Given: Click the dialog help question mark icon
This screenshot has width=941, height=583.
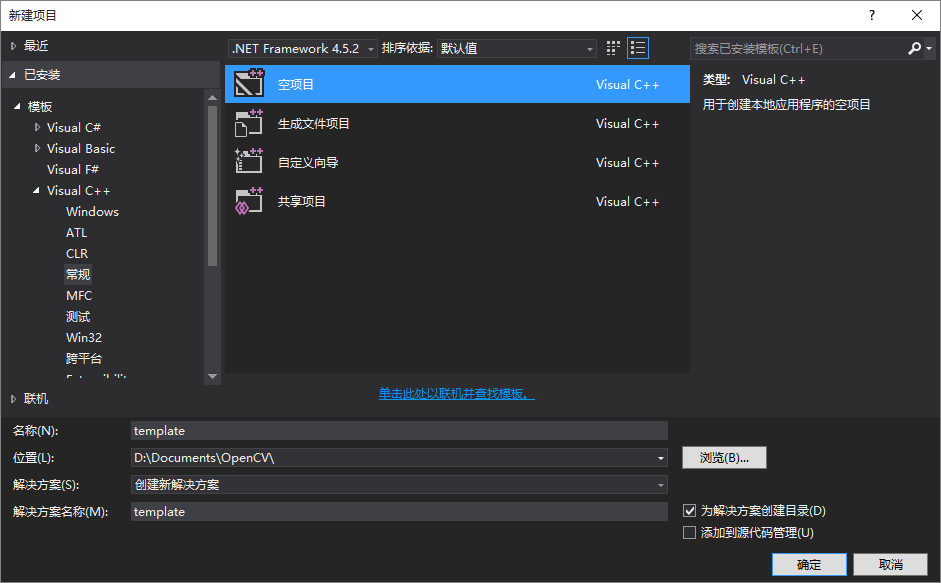Looking at the screenshot, I should pyautogui.click(x=871, y=15).
